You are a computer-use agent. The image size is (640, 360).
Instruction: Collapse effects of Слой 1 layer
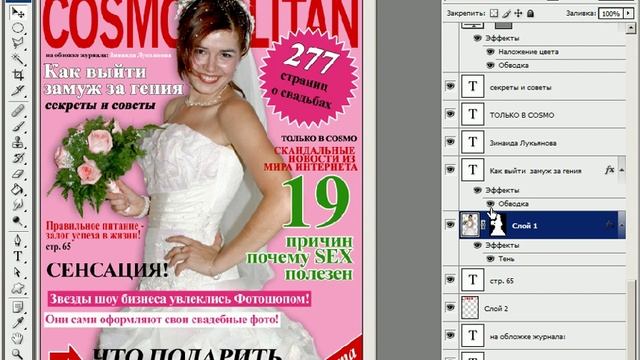click(622, 225)
